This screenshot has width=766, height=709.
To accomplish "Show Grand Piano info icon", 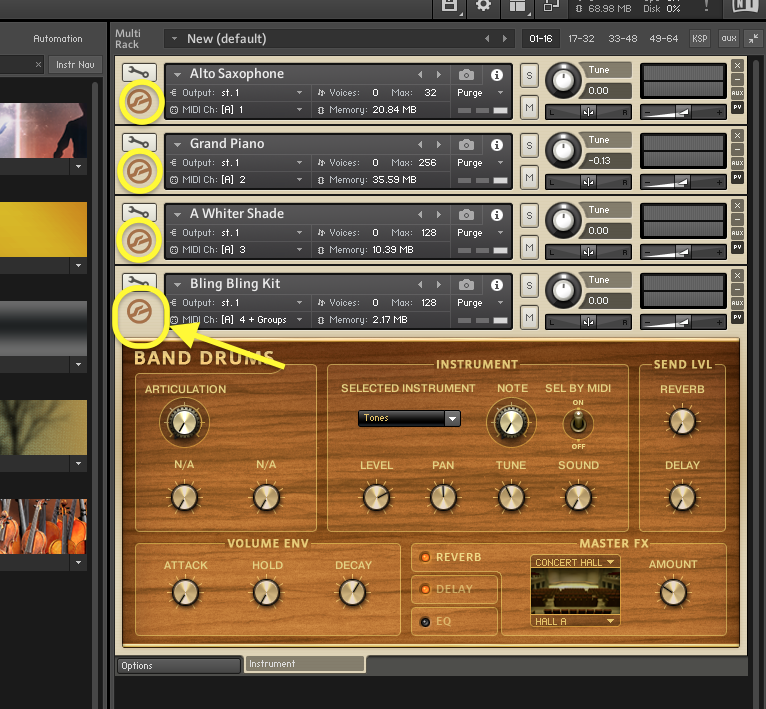I will click(497, 145).
